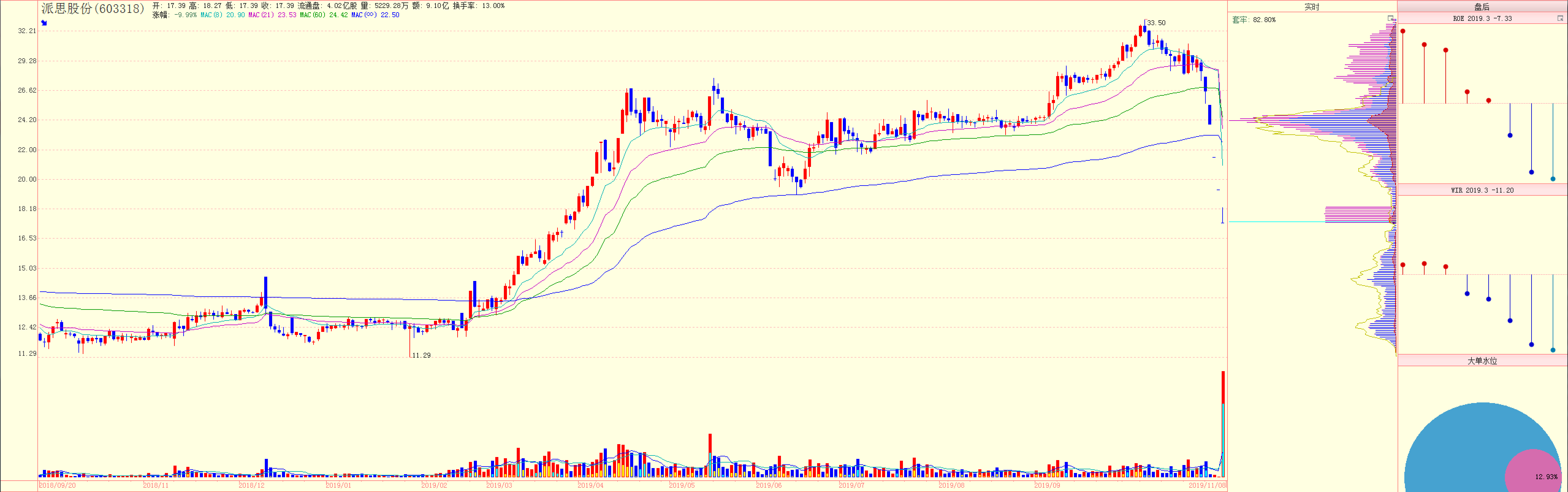Click the pop-out icon beside ROE header
This screenshot has width=1568, height=492.
click(1560, 19)
